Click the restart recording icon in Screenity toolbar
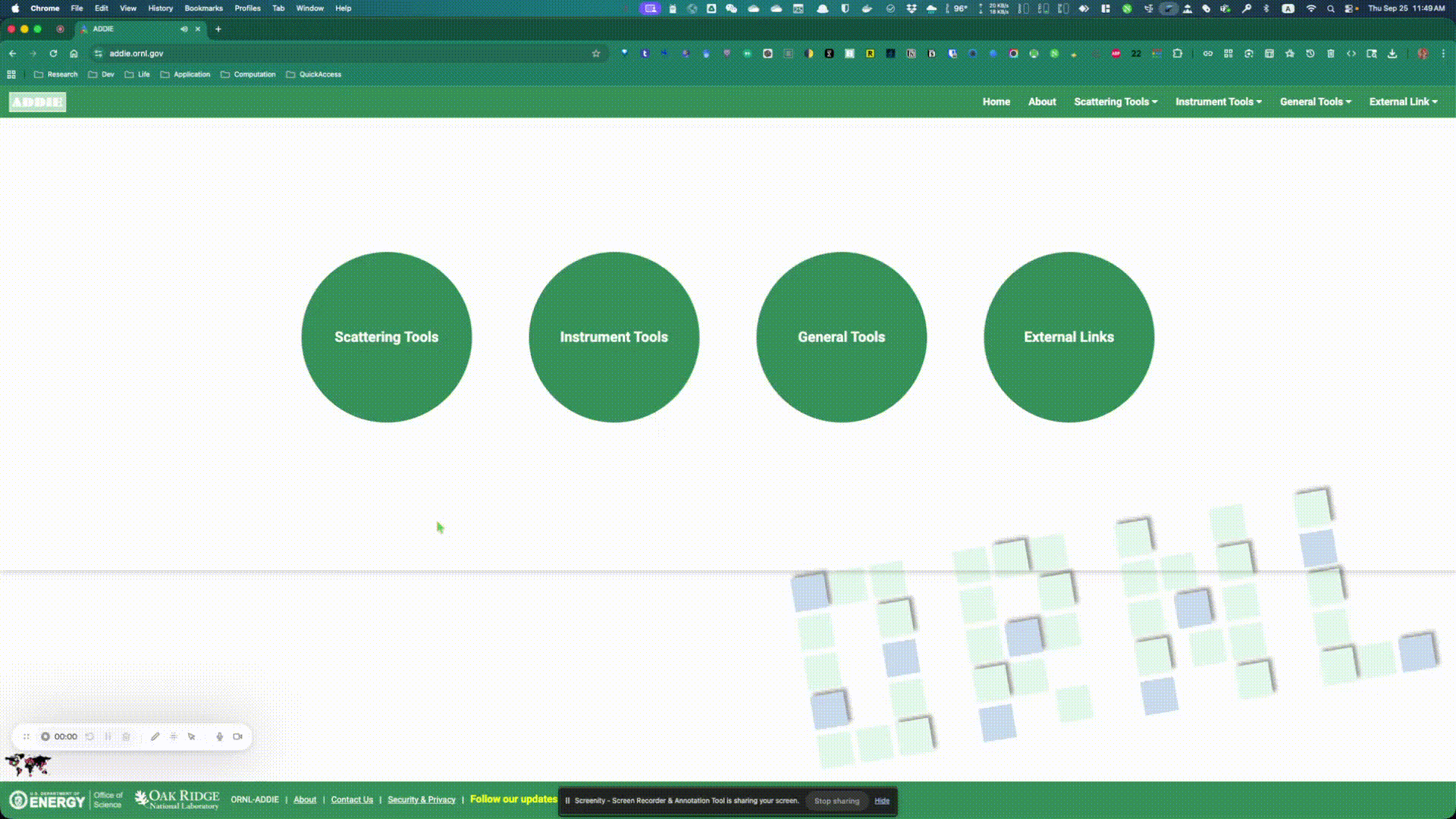This screenshot has height=819, width=1456. pos(89,736)
